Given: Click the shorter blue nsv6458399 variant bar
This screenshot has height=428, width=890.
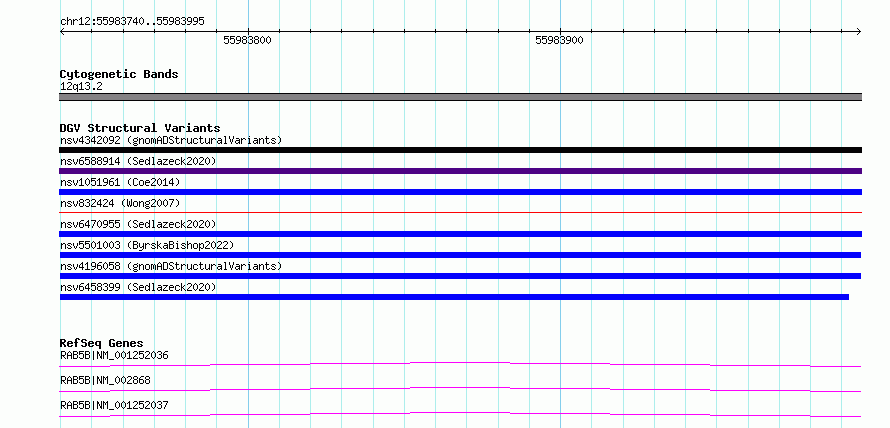Looking at the screenshot, I should point(454,297).
